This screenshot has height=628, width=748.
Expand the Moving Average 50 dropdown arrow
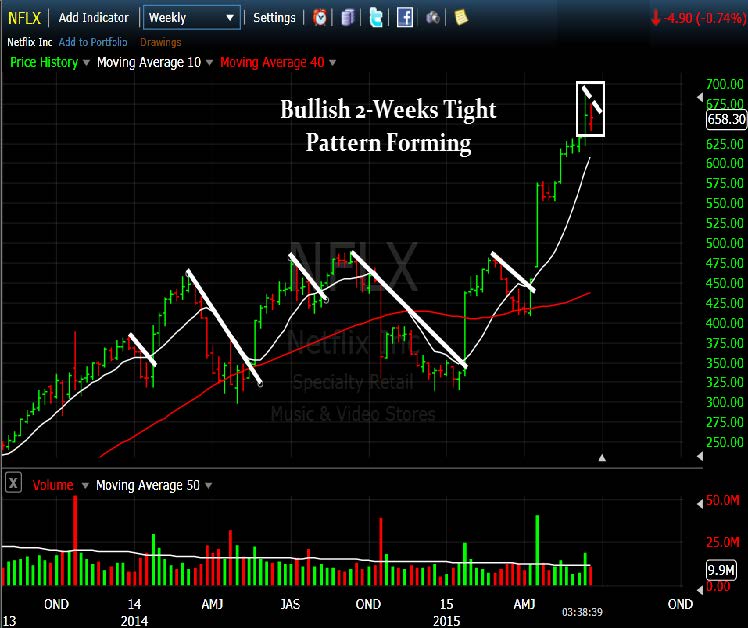point(208,486)
